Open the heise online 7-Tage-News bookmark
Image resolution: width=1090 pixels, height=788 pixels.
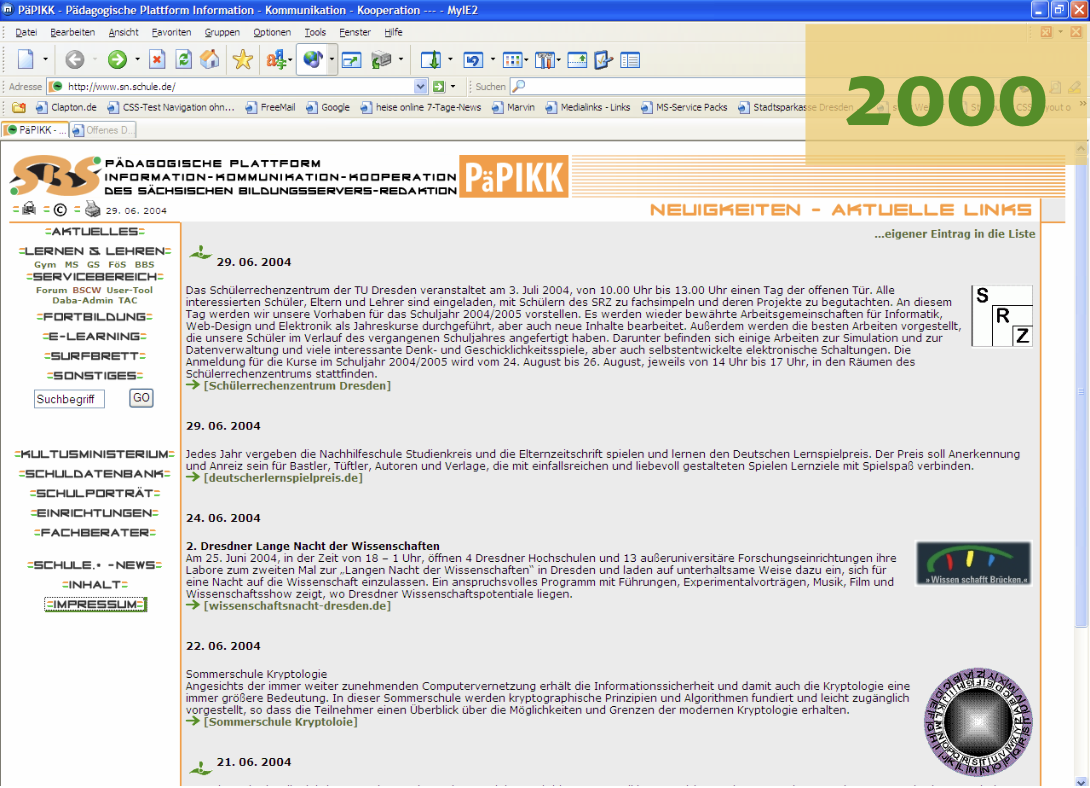tap(421, 108)
